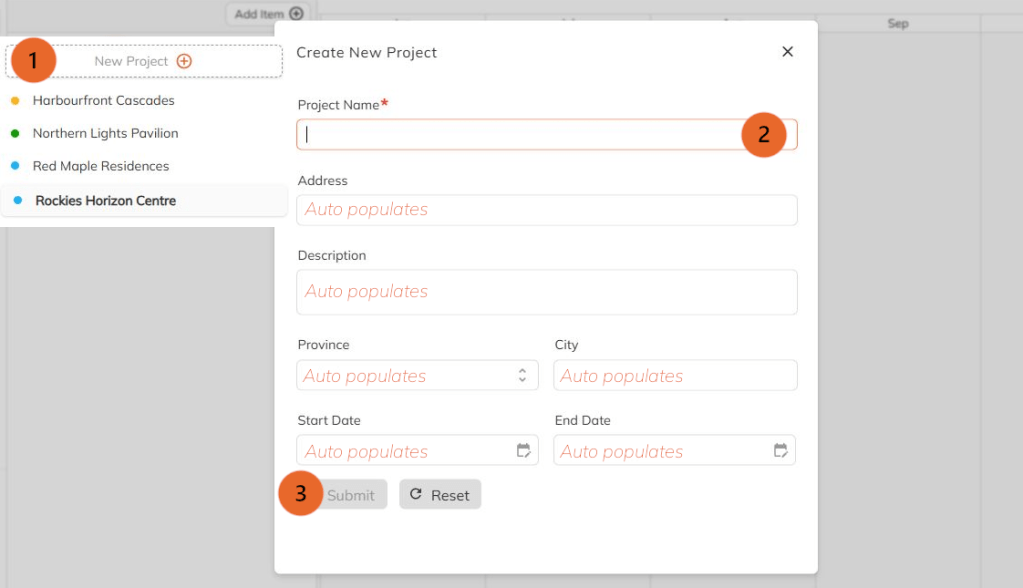The image size is (1023, 588).
Task: Click the Province dropdown arrows
Action: tap(522, 375)
